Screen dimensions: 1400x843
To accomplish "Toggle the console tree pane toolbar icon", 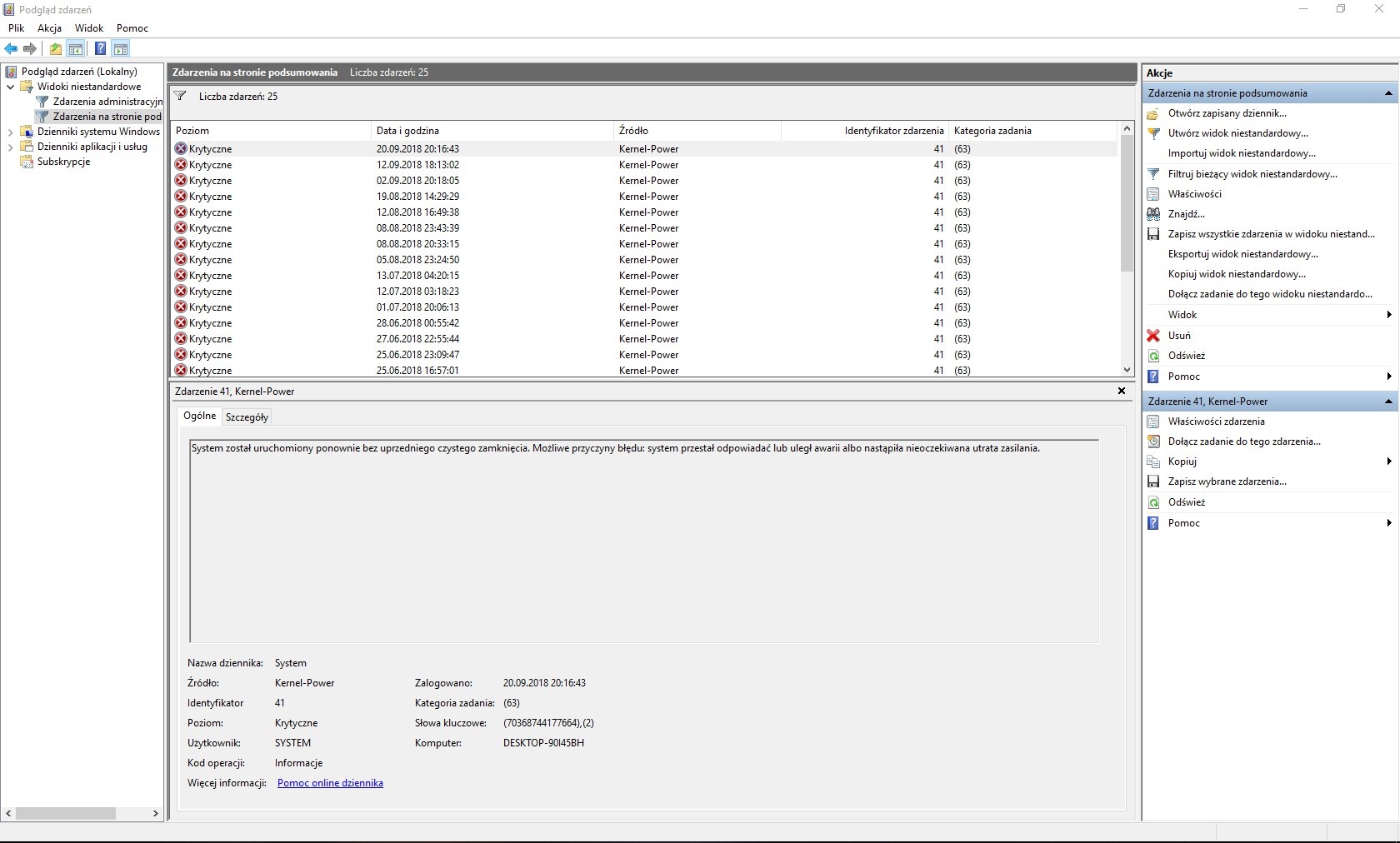I will point(76,48).
